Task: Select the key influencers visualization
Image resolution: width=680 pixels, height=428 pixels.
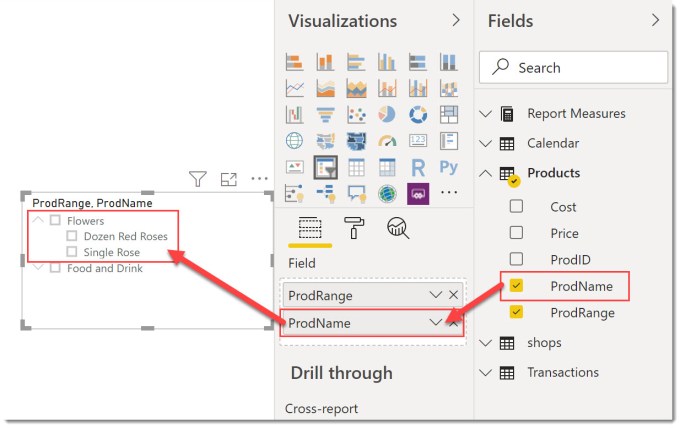Action: coord(294,193)
